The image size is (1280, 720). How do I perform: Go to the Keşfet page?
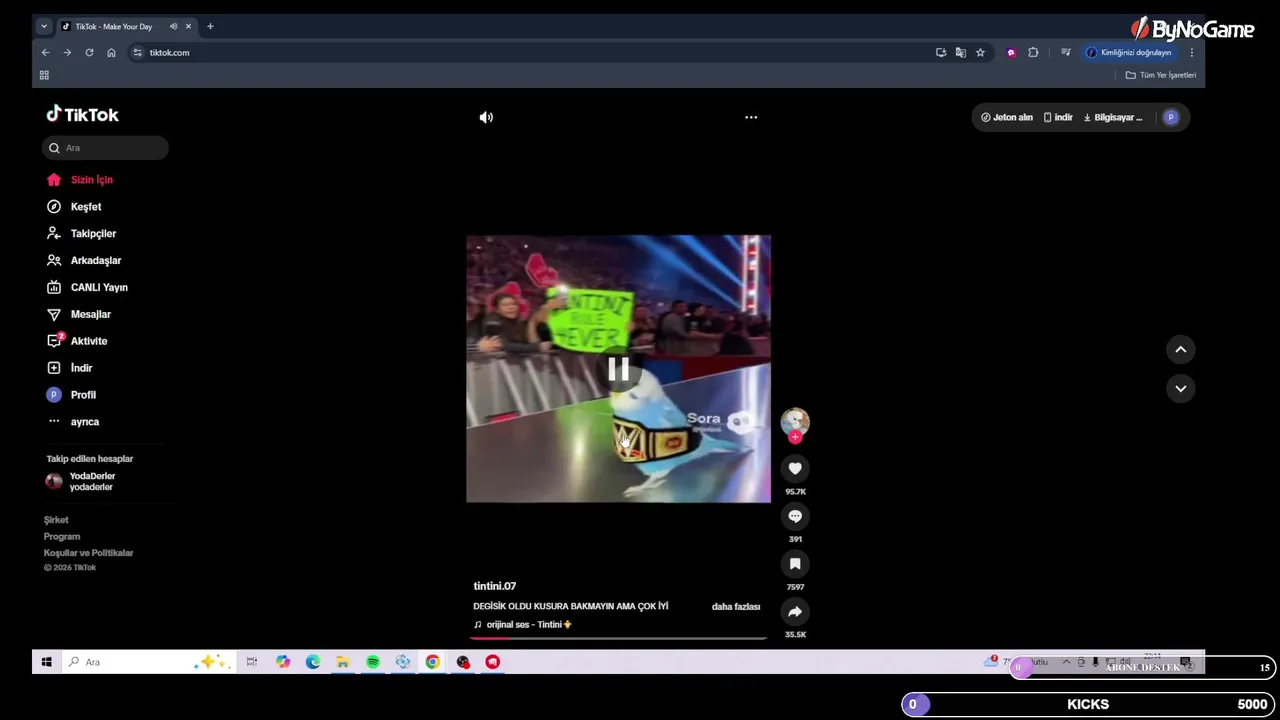tap(74, 207)
